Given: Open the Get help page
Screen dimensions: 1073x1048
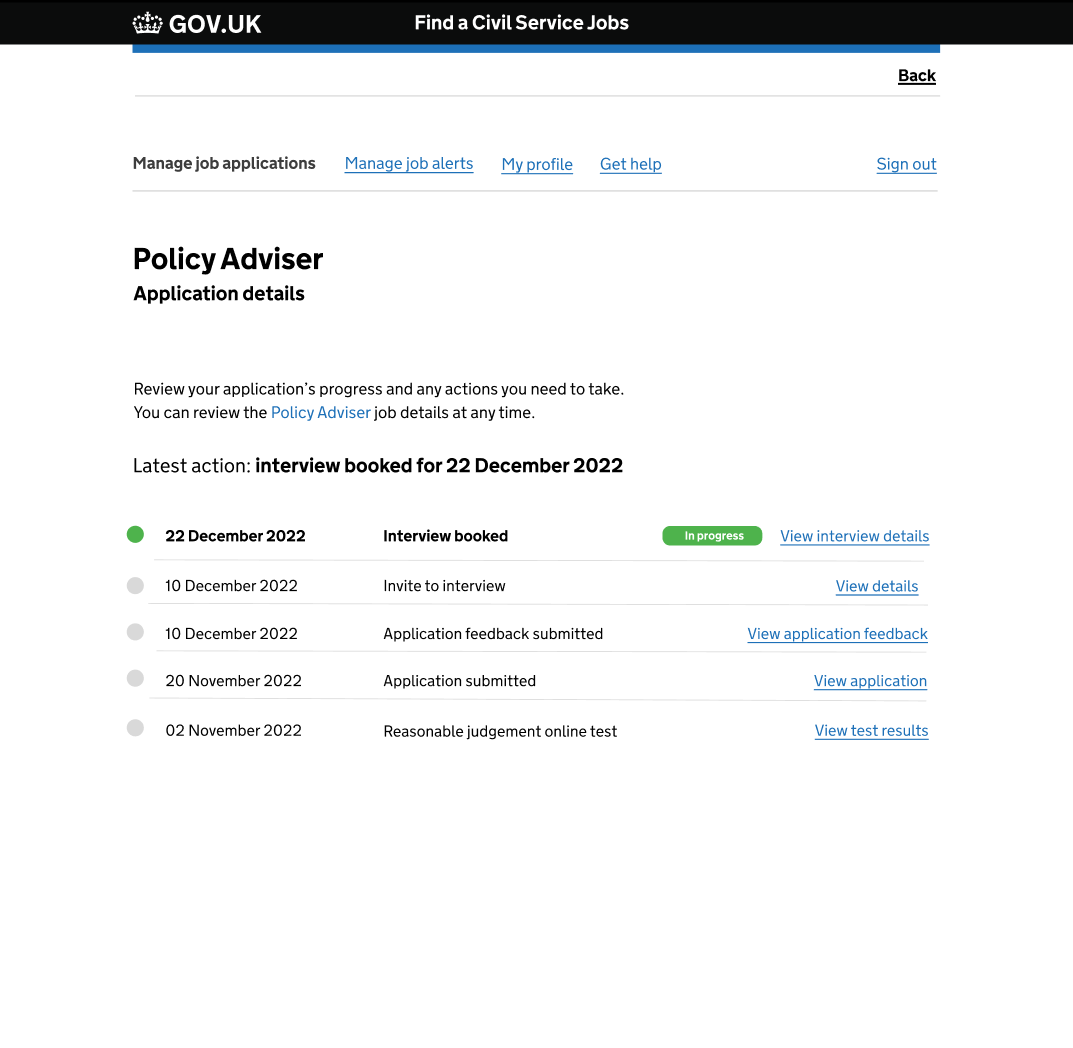Looking at the screenshot, I should [630, 164].
